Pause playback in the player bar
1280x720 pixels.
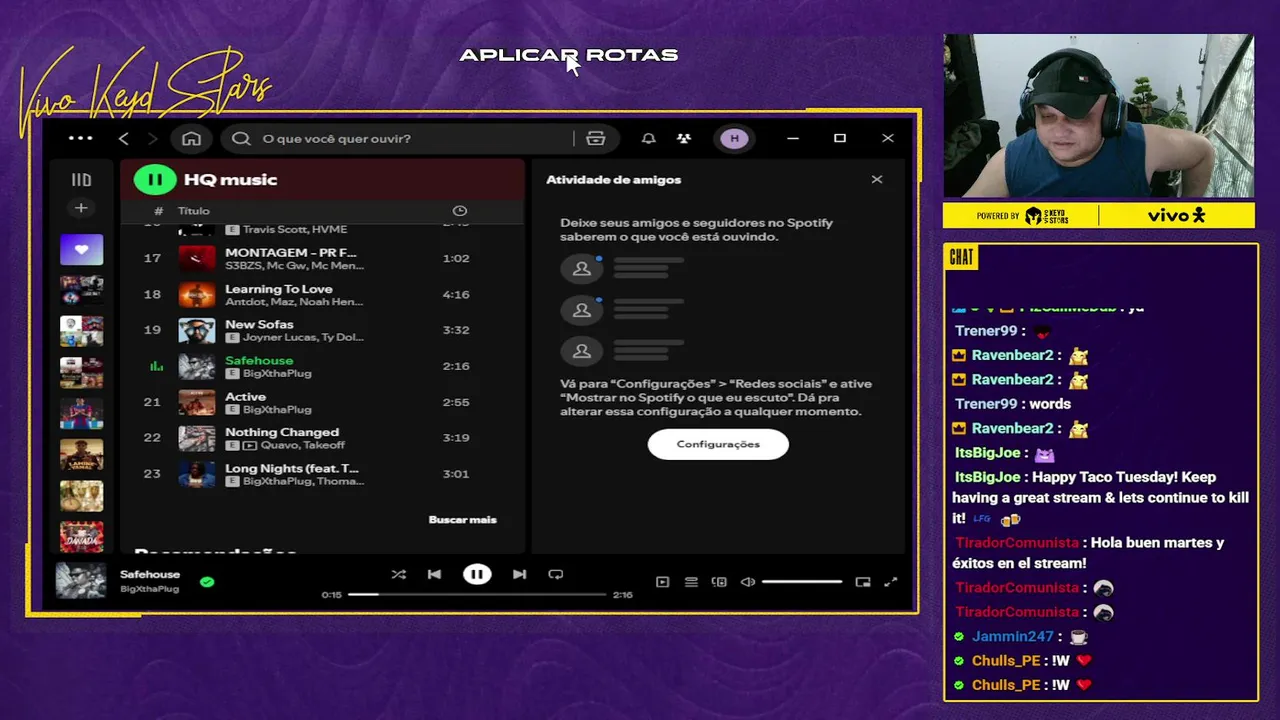click(x=477, y=574)
